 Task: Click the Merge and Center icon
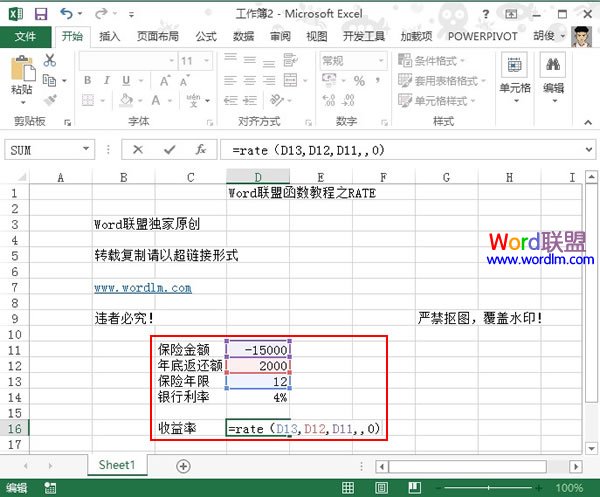(x=290, y=80)
